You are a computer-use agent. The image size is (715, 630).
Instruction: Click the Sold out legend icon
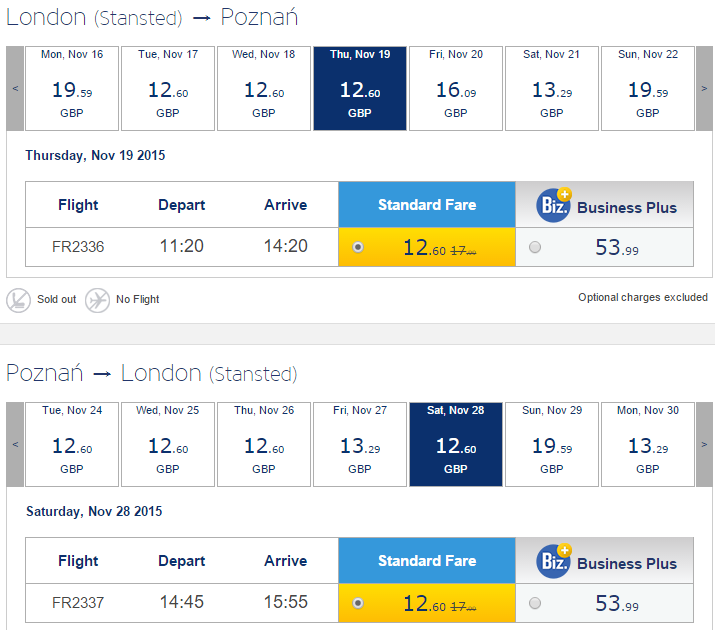pyautogui.click(x=18, y=299)
